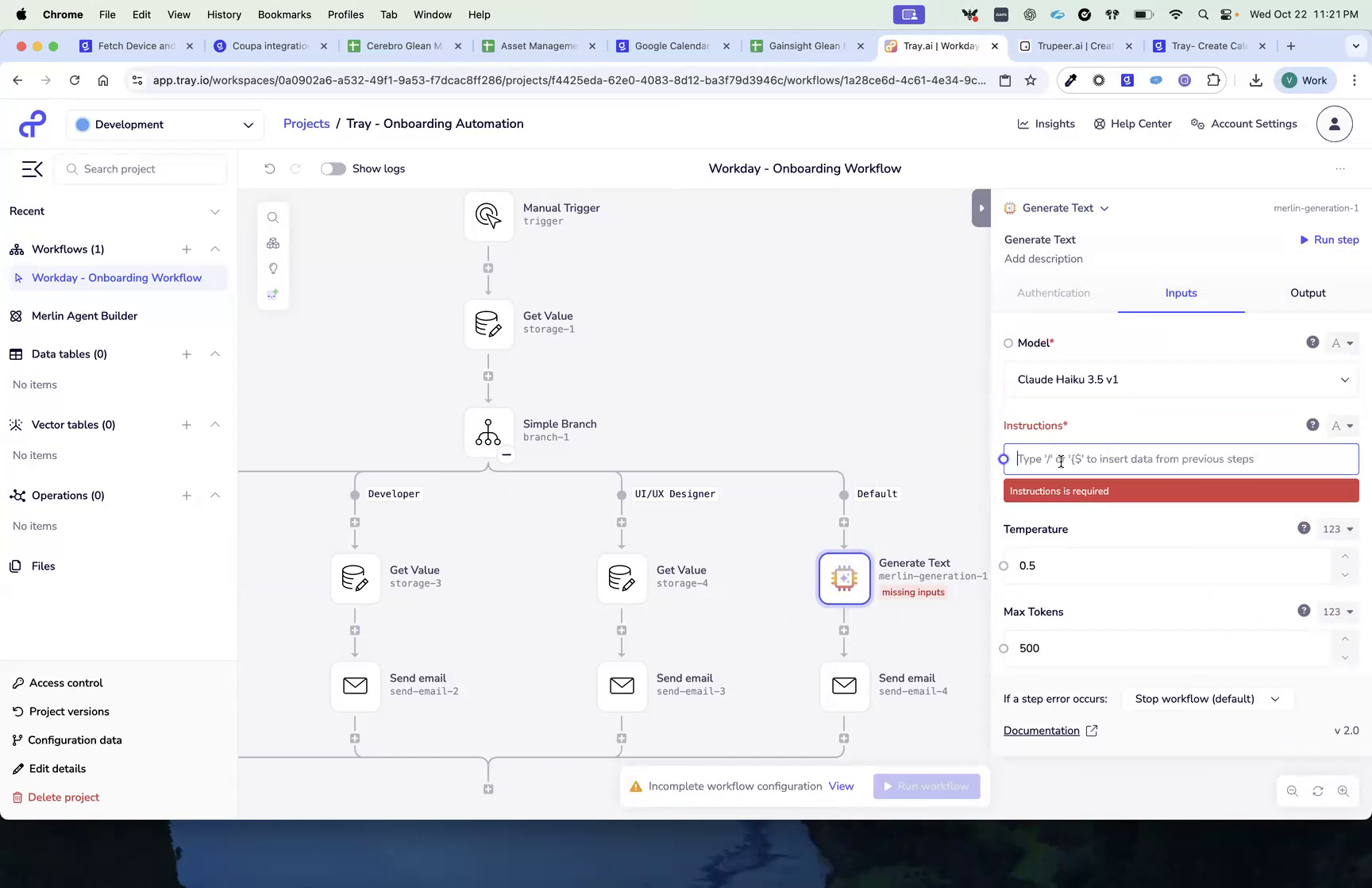Viewport: 1372px width, 888px height.
Task: Click Run step for Generate Text
Action: 1329,239
